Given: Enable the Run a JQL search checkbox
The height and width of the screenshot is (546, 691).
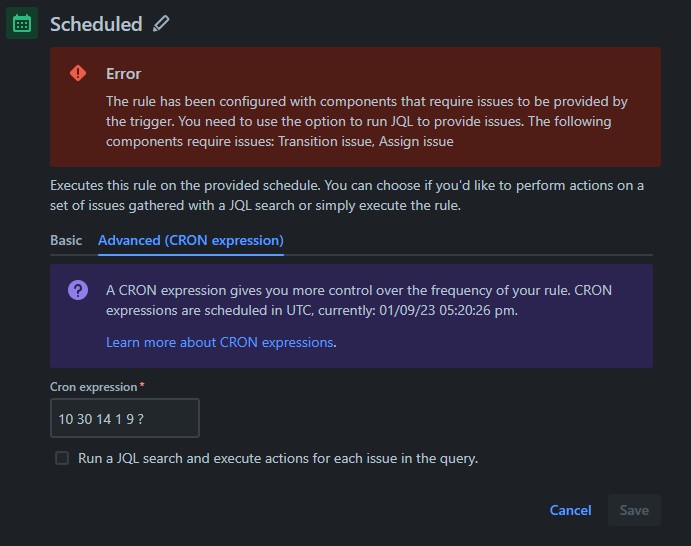Looking at the screenshot, I should 62,458.
